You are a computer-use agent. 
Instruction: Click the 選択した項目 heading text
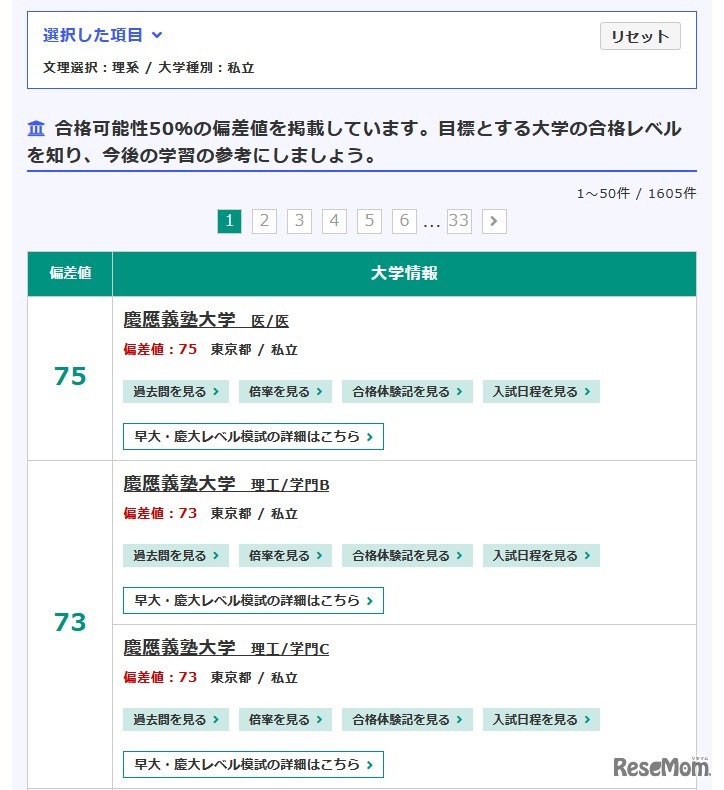pos(93,35)
